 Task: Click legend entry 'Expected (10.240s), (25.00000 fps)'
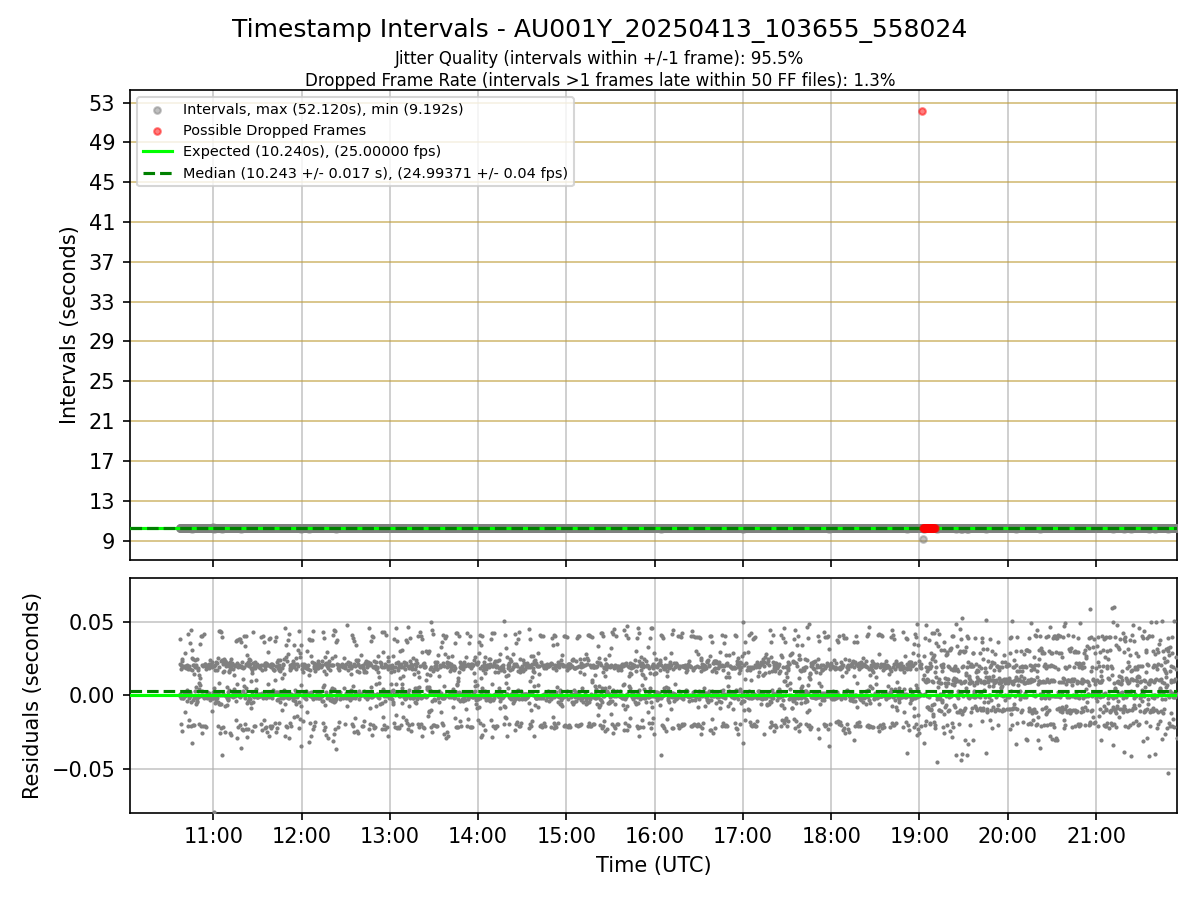(x=311, y=151)
